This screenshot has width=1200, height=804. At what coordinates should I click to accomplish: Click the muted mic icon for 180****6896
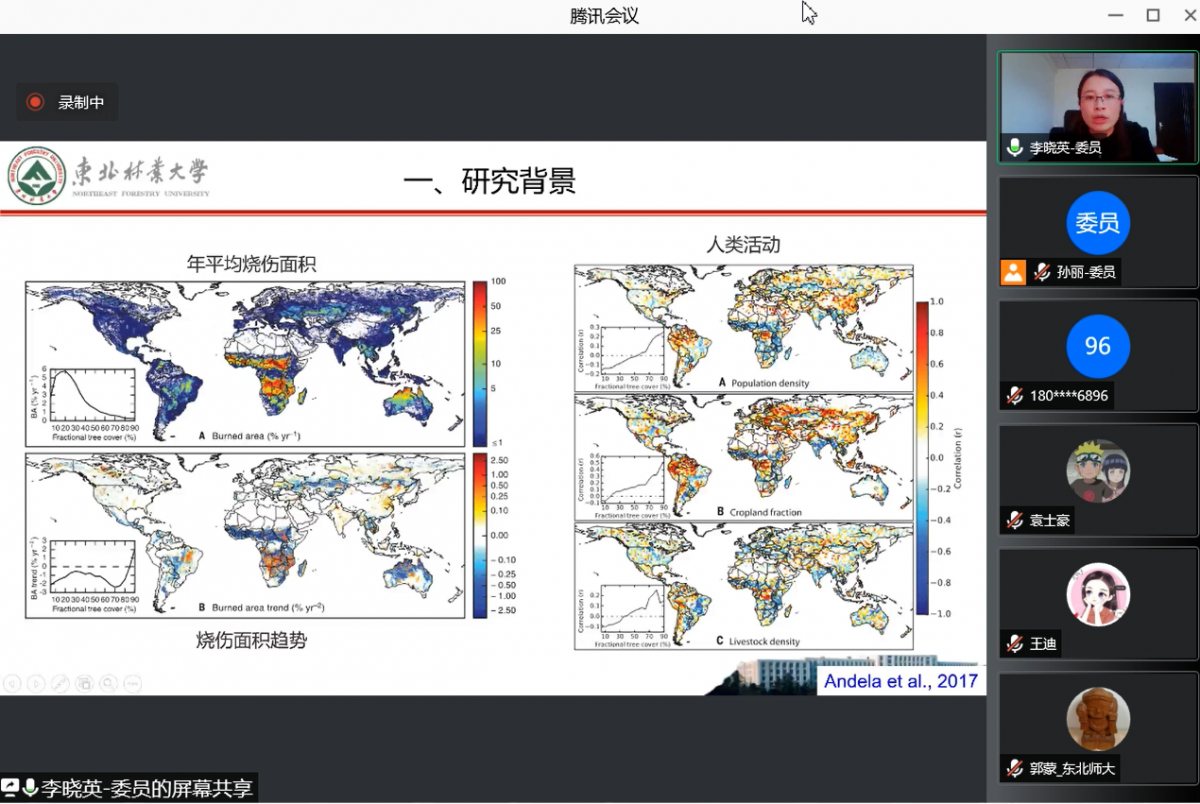pos(1014,396)
